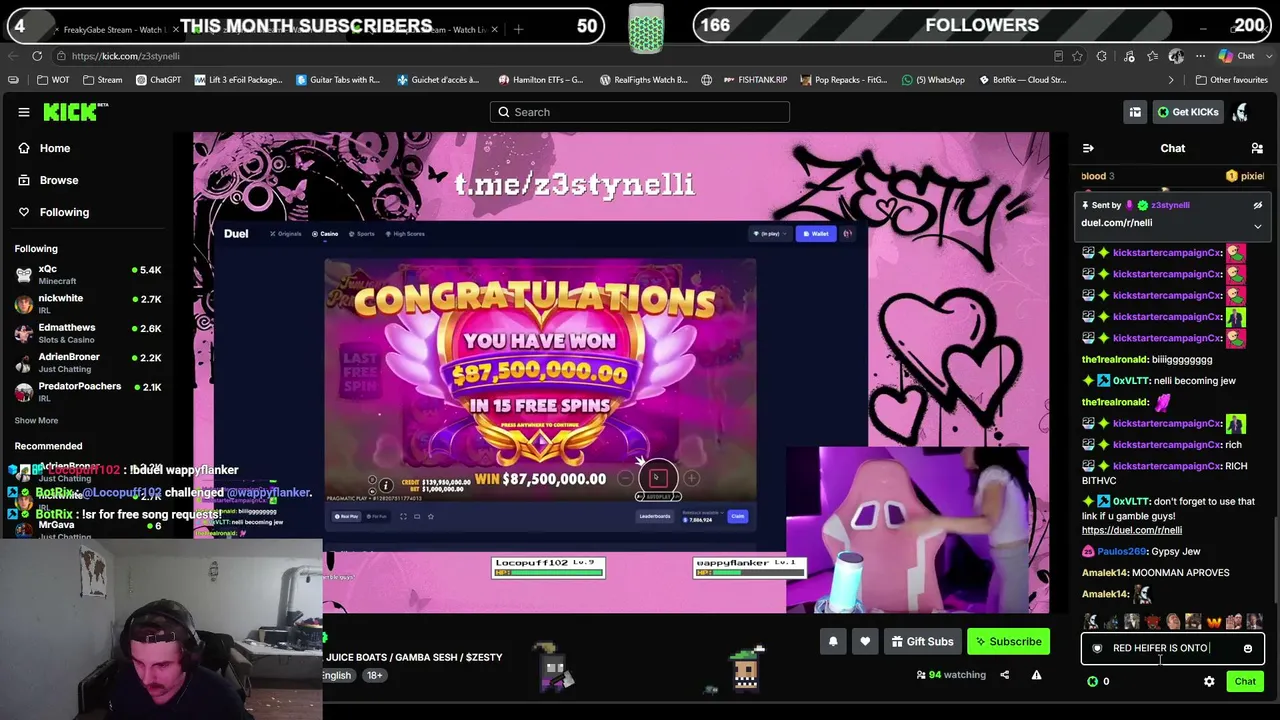
Task: Click the Gift Subs button
Action: tap(921, 642)
